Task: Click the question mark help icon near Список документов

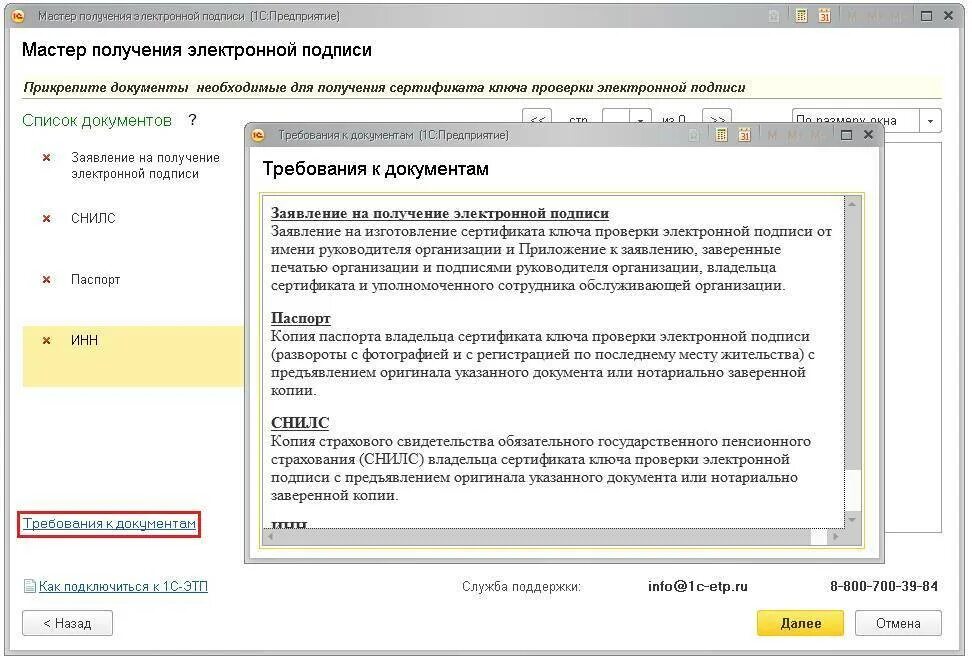Action: (193, 120)
